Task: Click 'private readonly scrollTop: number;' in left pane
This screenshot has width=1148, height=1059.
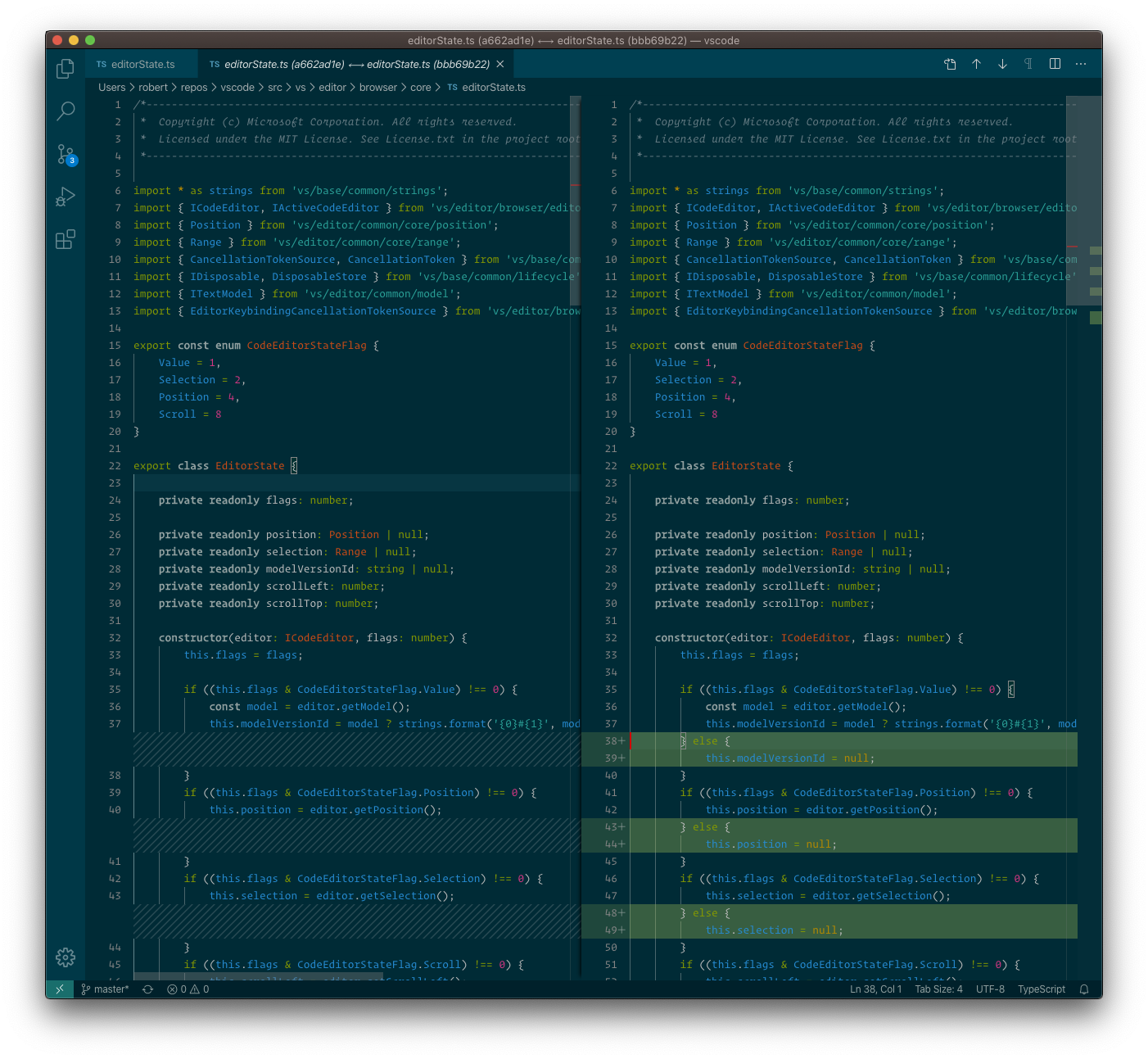Action: click(x=269, y=604)
